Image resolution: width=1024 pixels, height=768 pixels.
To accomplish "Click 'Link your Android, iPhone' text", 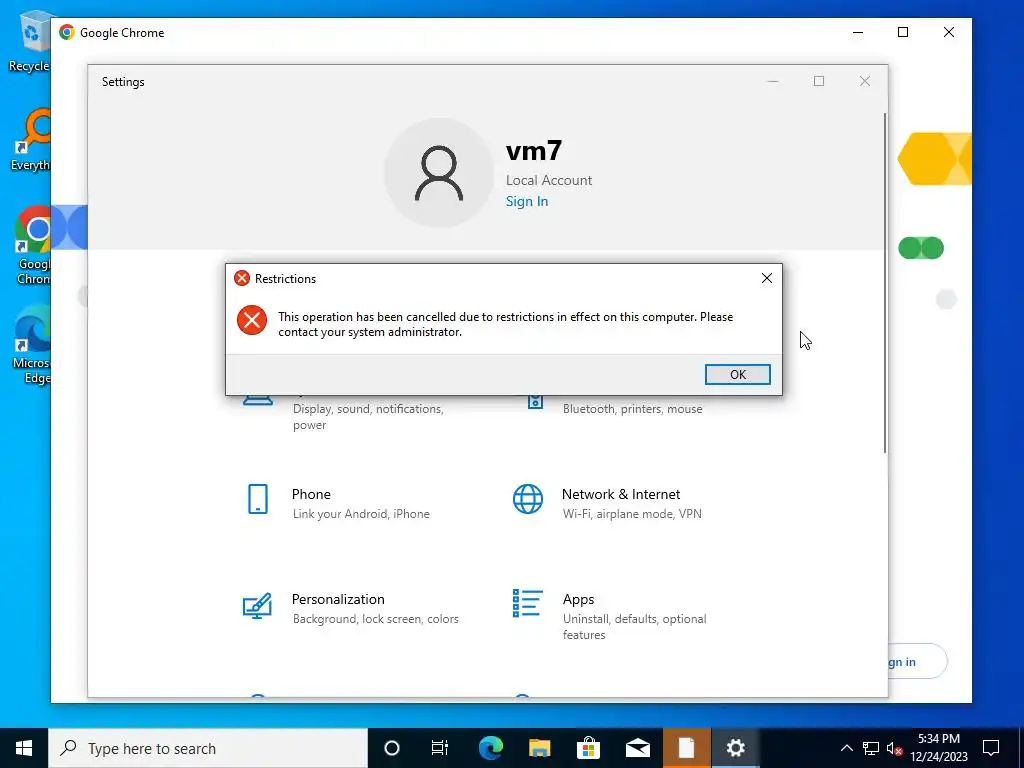I will [x=361, y=514].
